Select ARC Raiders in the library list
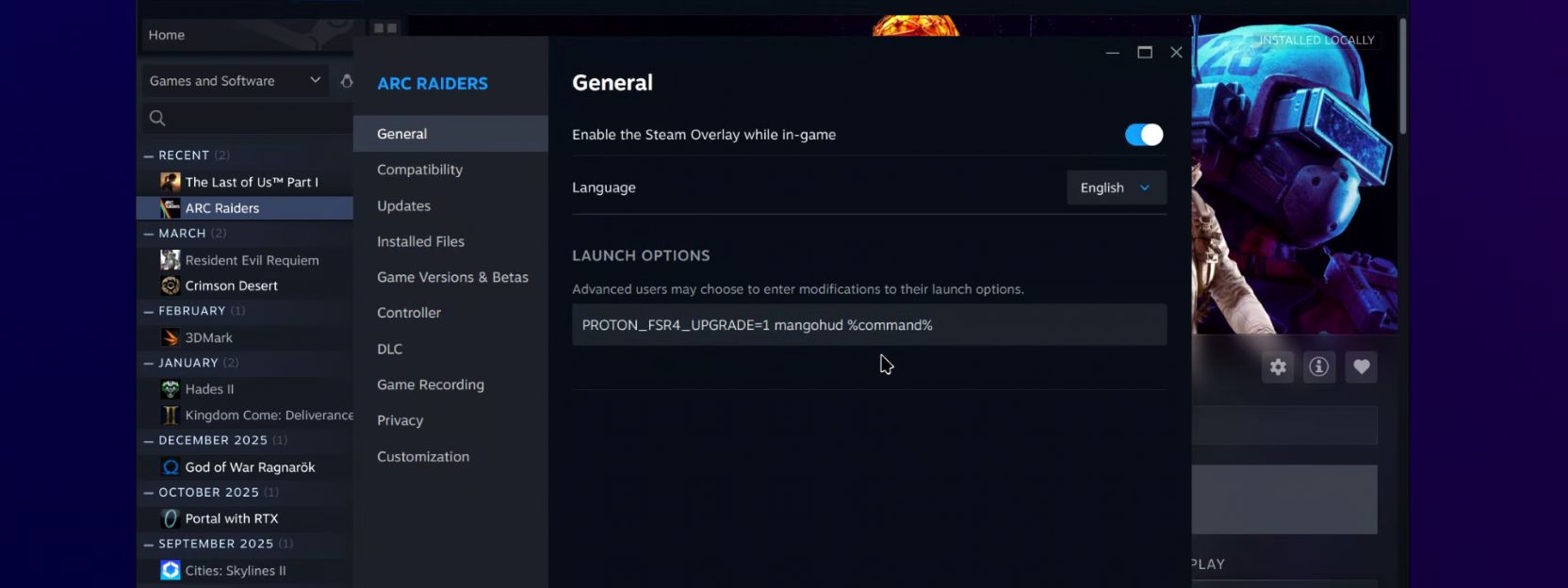 click(x=245, y=208)
